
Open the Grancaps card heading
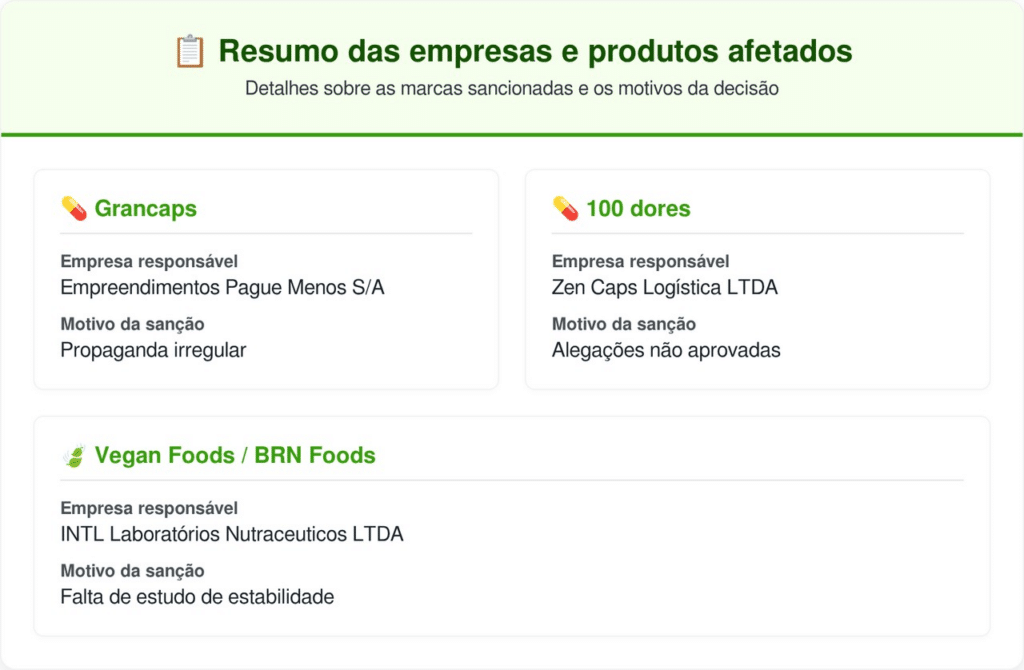pos(145,209)
